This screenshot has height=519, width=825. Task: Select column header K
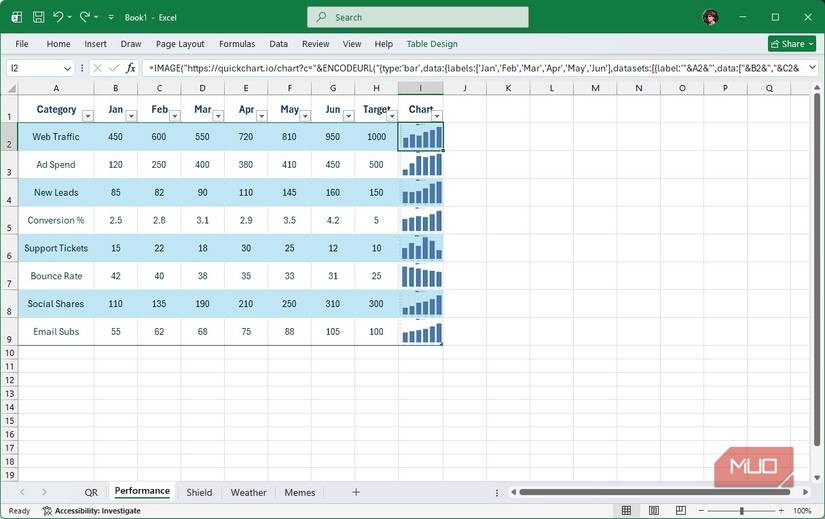click(x=508, y=88)
